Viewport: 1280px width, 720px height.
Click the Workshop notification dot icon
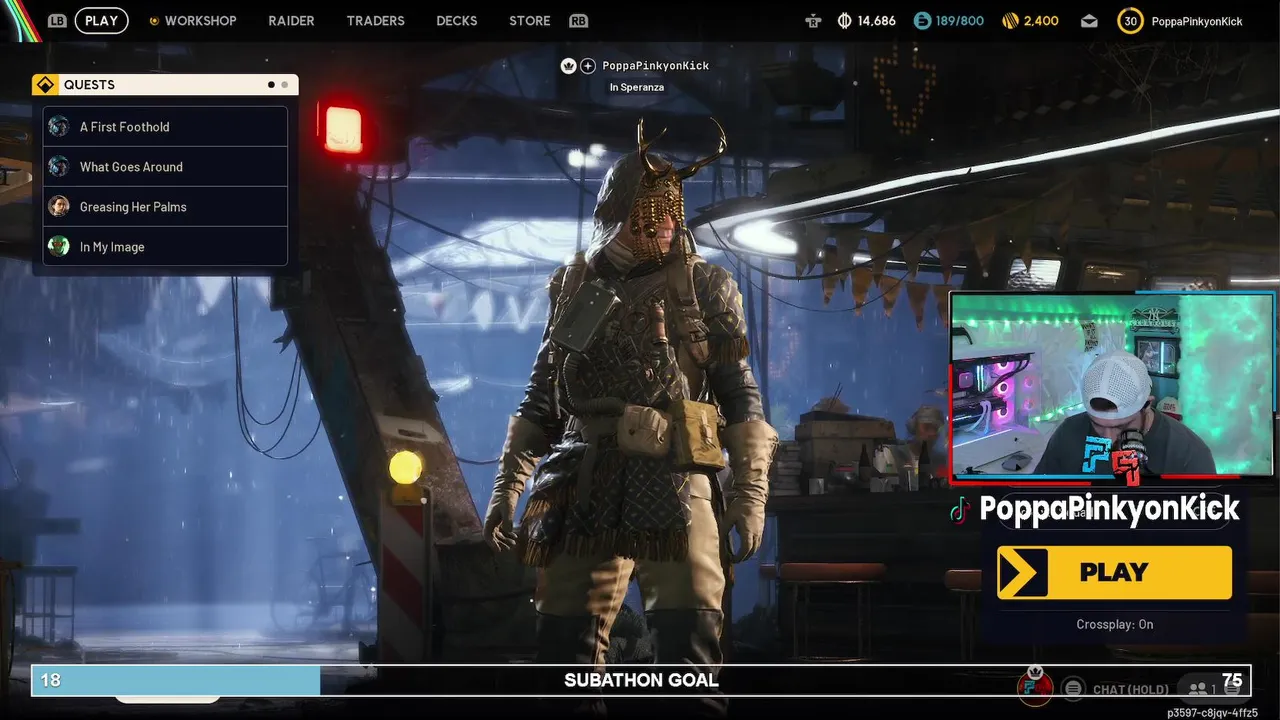154,21
